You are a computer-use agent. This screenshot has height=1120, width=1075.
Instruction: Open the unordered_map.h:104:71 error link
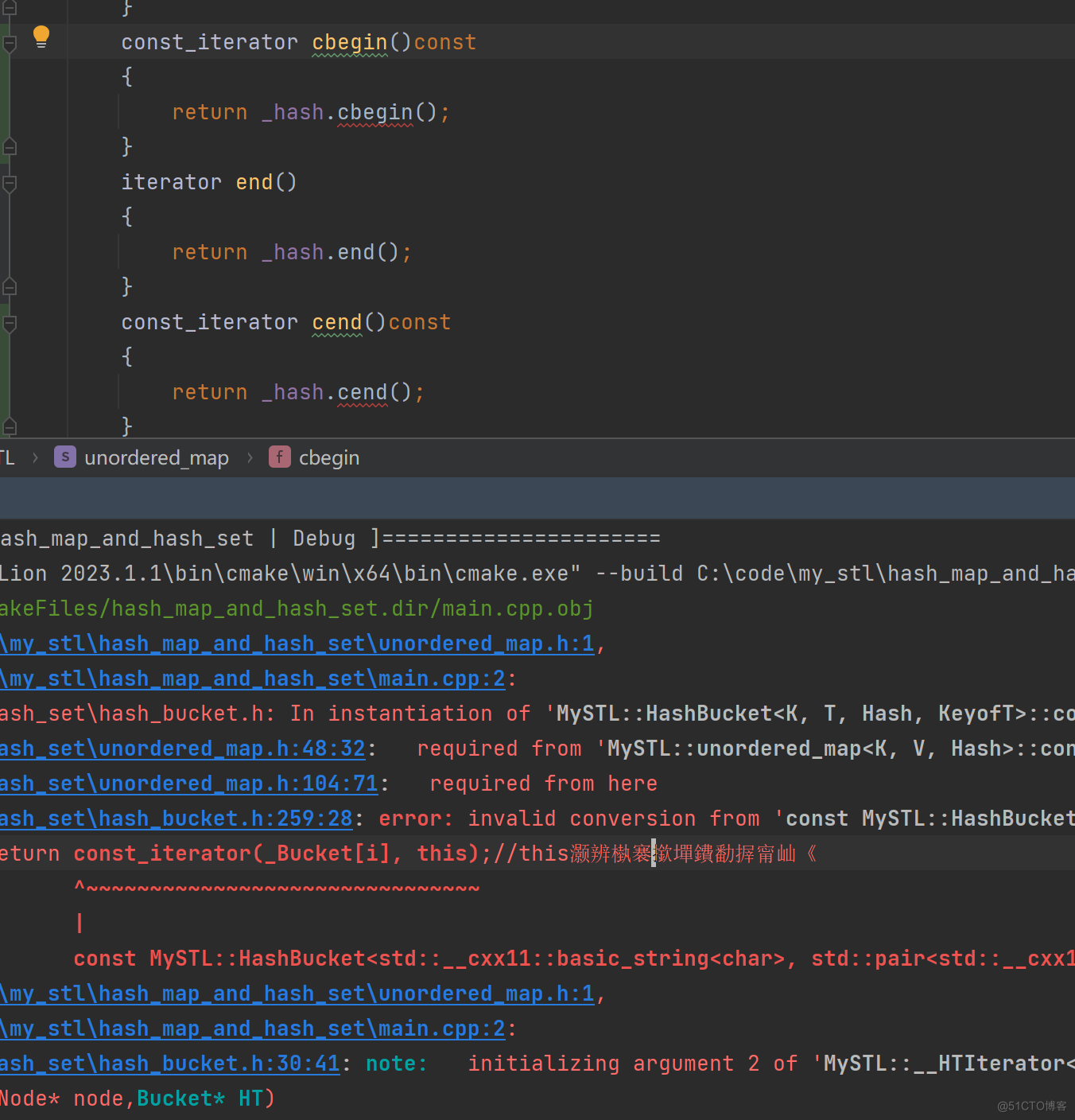[189, 784]
